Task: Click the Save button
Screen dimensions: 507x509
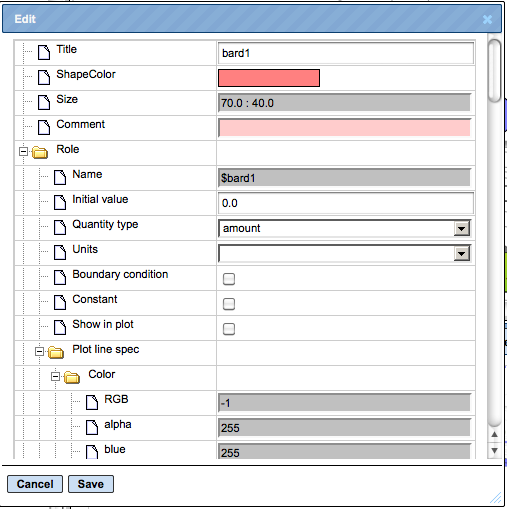Action: [91, 484]
